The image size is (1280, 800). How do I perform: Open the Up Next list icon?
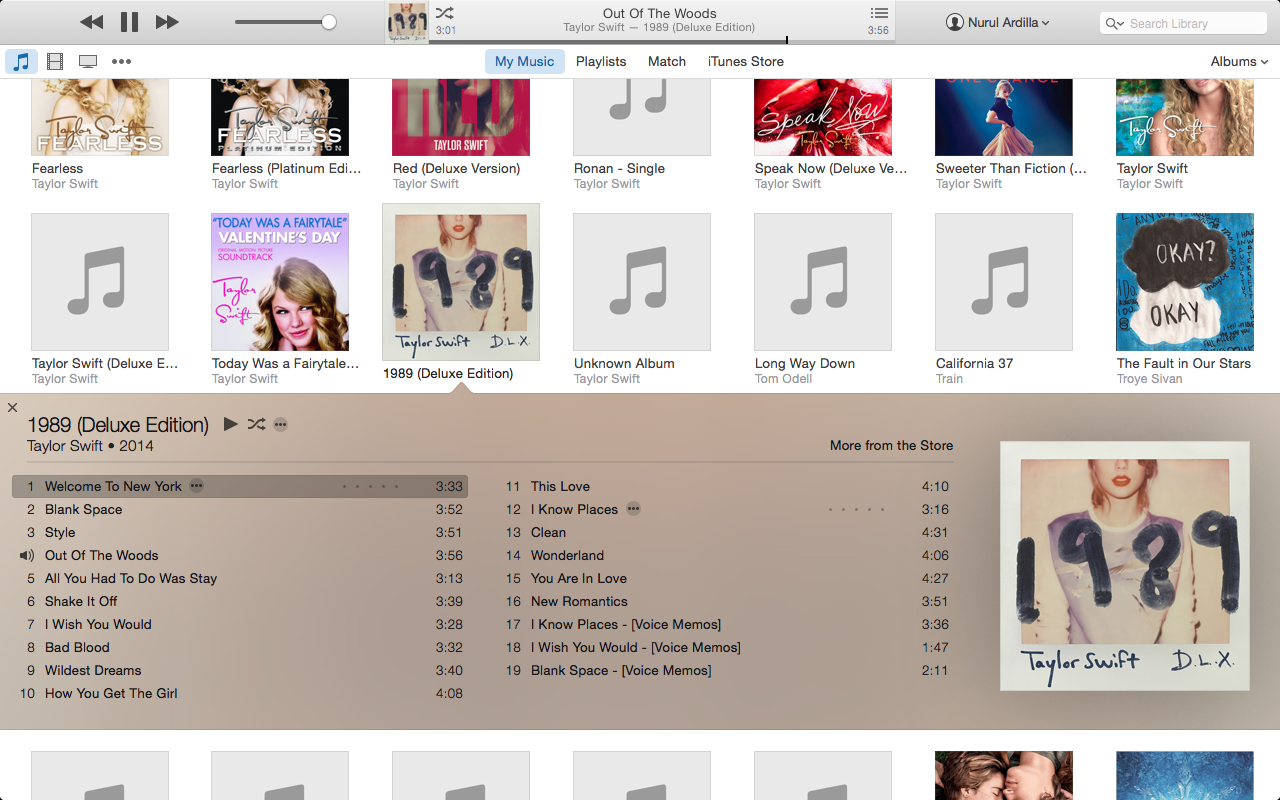click(x=879, y=13)
